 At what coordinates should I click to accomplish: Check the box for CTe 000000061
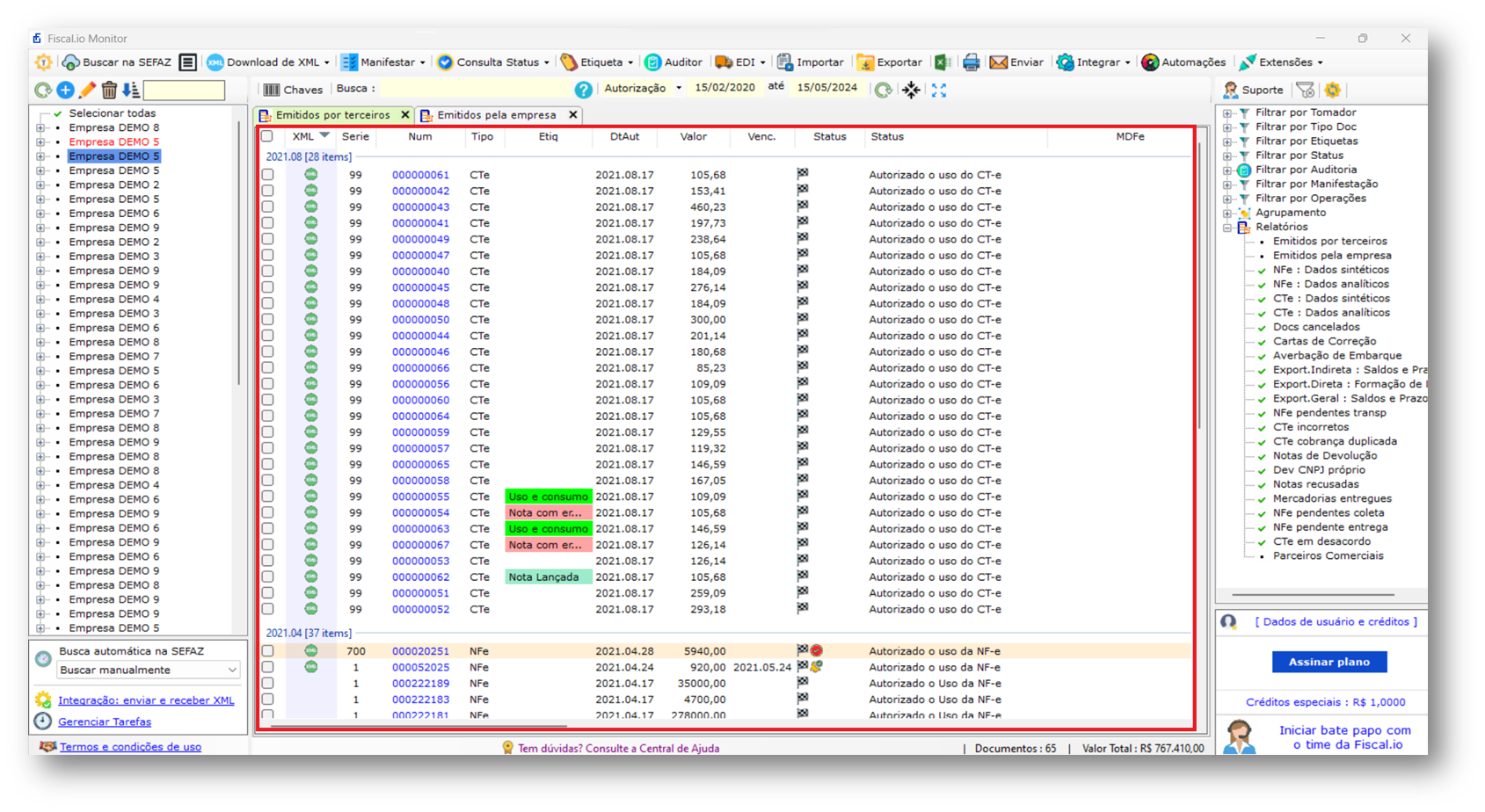pyautogui.click(x=267, y=175)
